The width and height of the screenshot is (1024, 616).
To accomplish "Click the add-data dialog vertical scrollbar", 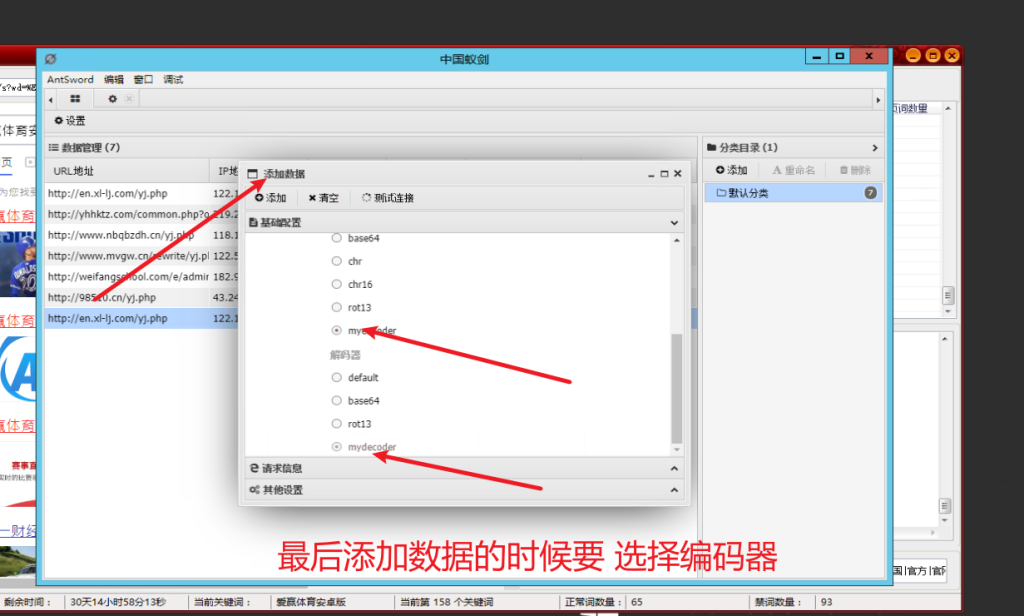I will pyautogui.click(x=677, y=388).
